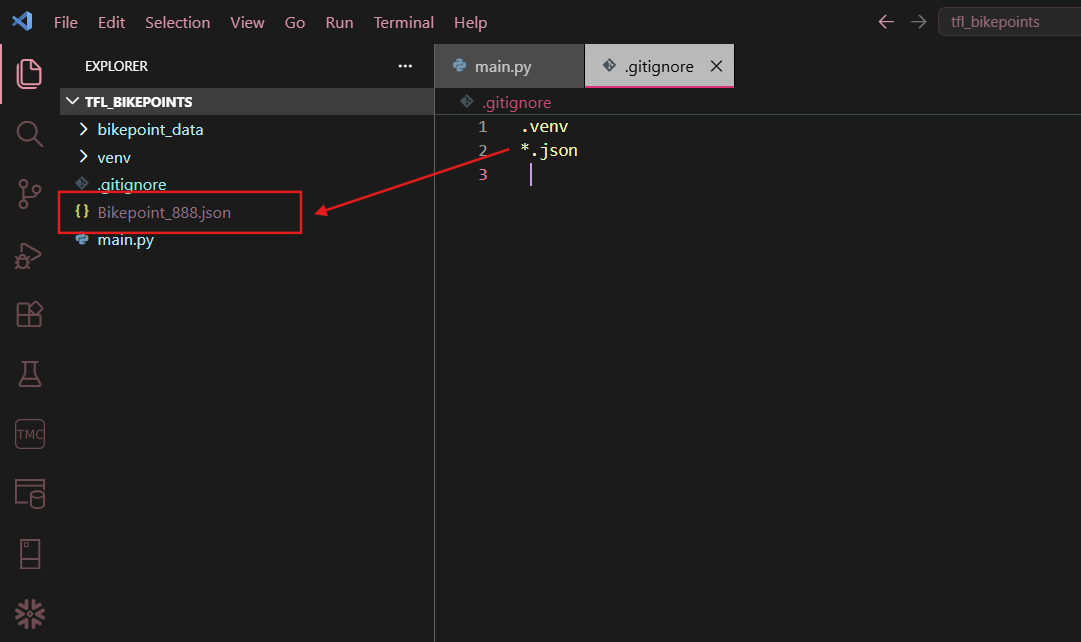Open the Snowflake extension icon
The height and width of the screenshot is (642, 1081).
[x=30, y=614]
